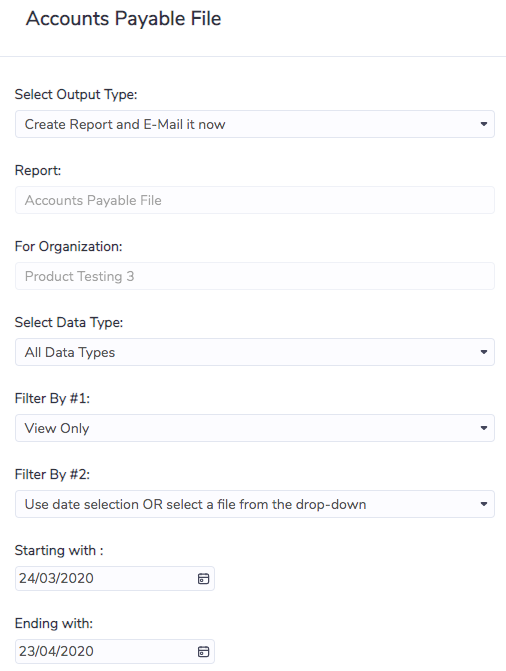Viewport: 506px width, 671px height.
Task: Open 'Use date selection OR select a file' dropdown
Action: (255, 504)
